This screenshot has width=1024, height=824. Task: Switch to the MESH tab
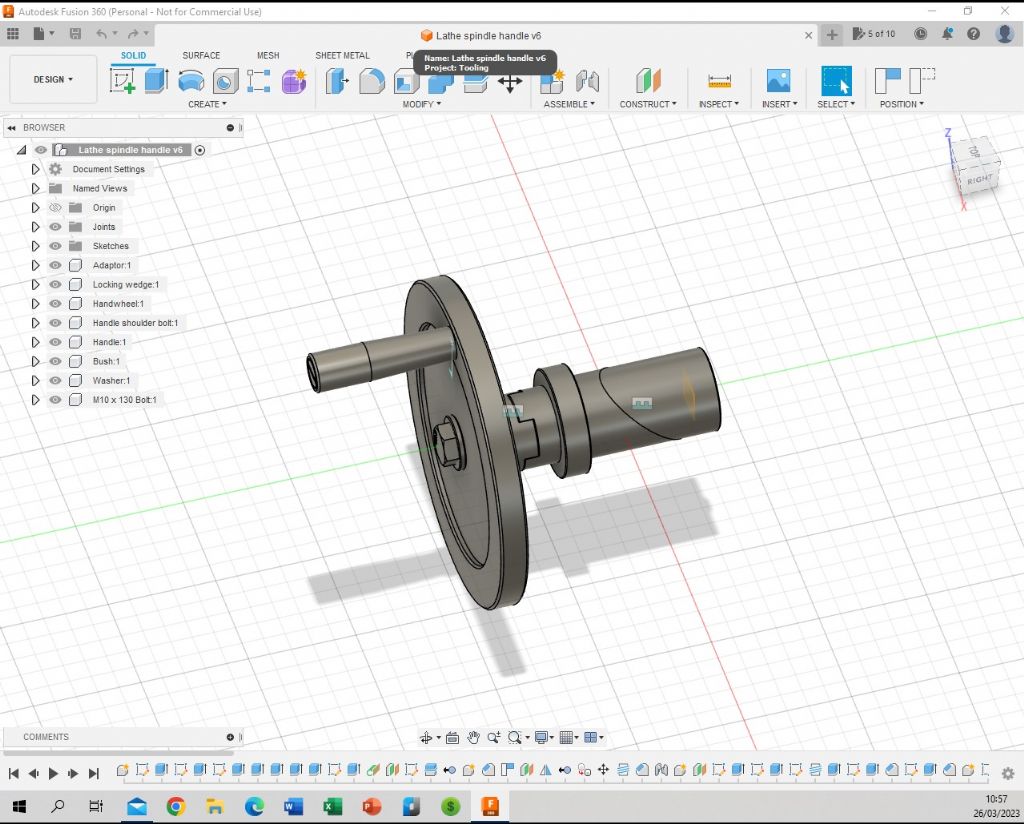(x=268, y=55)
